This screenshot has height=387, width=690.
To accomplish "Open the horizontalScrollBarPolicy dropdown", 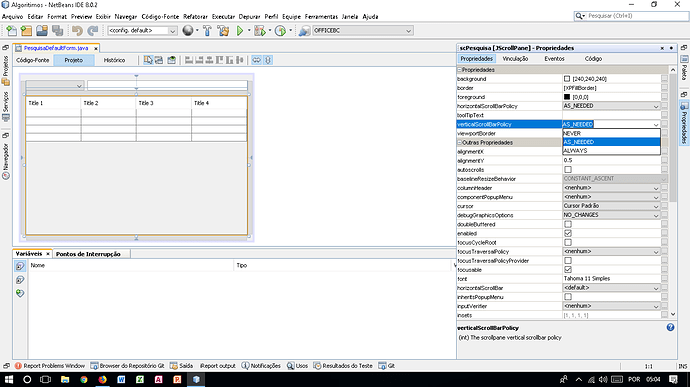I will (x=656, y=106).
